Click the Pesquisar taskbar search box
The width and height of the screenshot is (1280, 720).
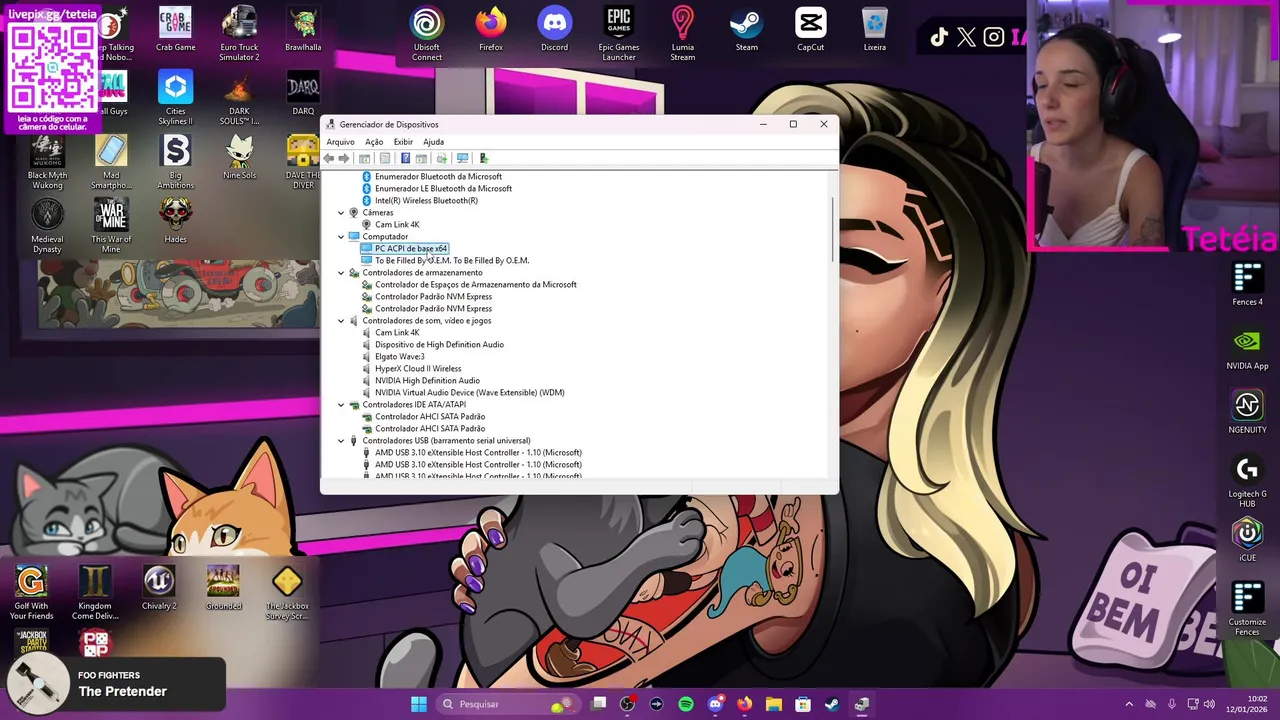[x=510, y=704]
